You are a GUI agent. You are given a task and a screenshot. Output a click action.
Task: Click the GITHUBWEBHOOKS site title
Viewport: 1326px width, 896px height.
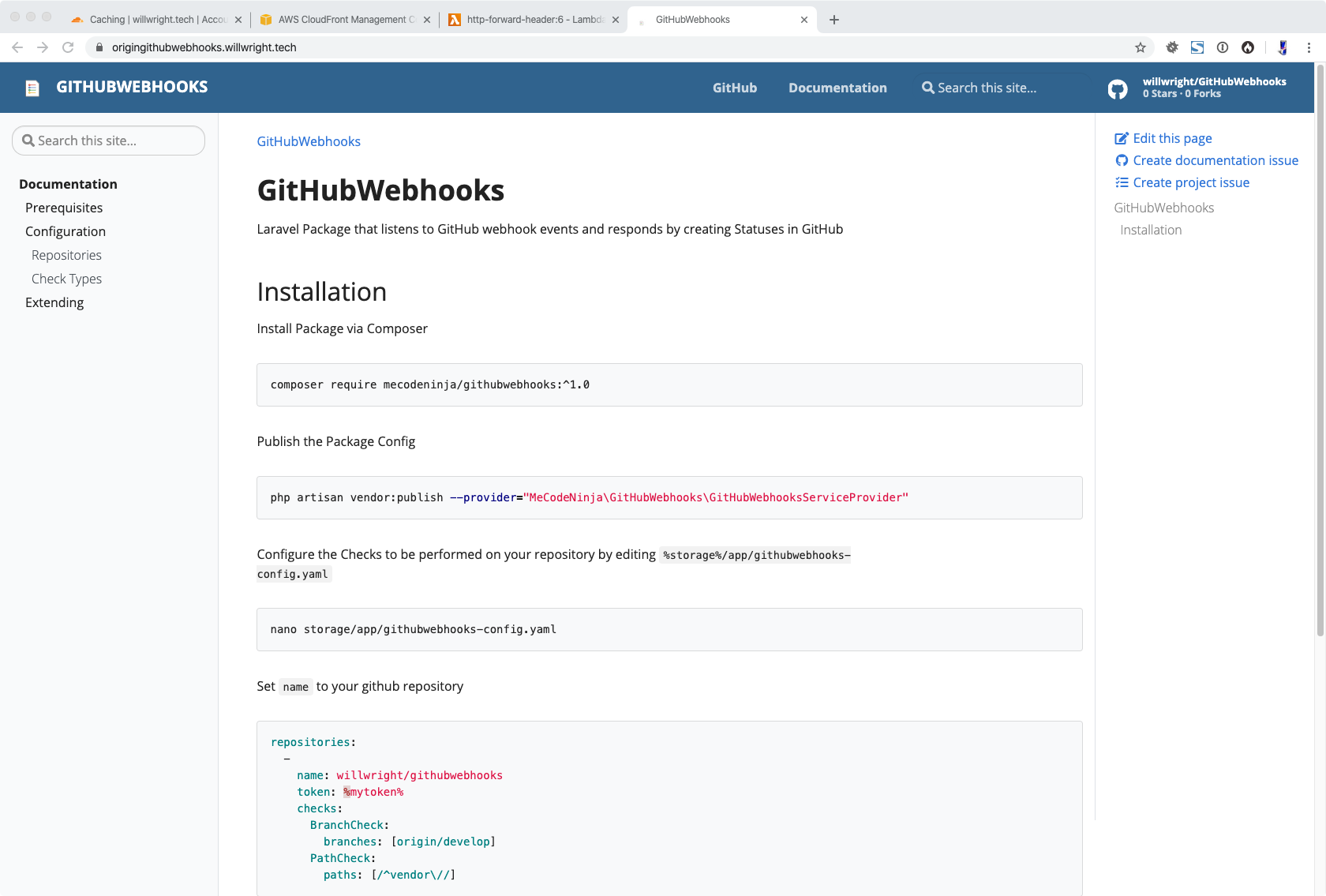[x=132, y=87]
